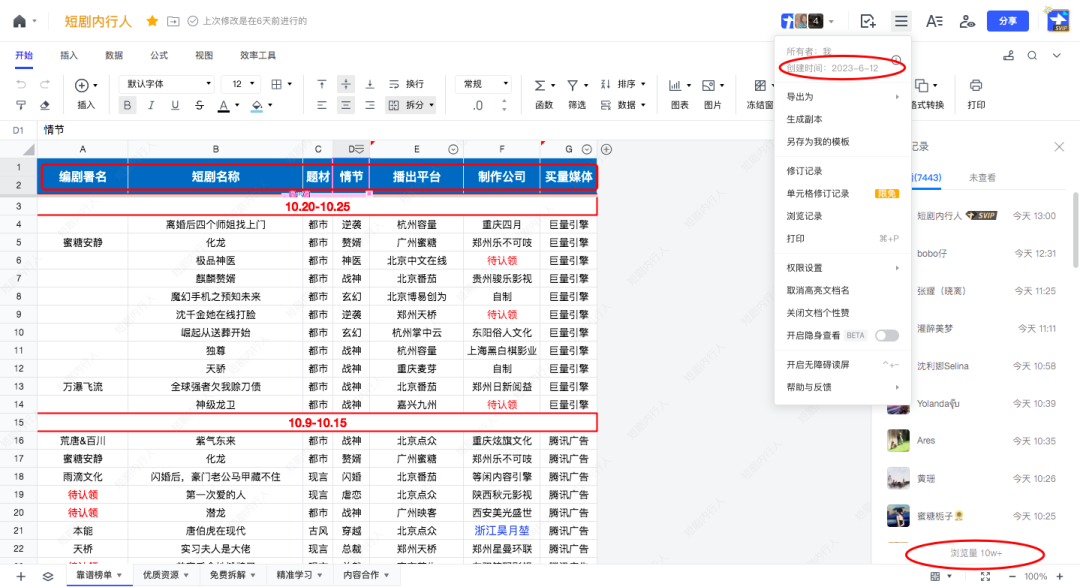Click the move-to-folder icon beside the star

click(174, 21)
